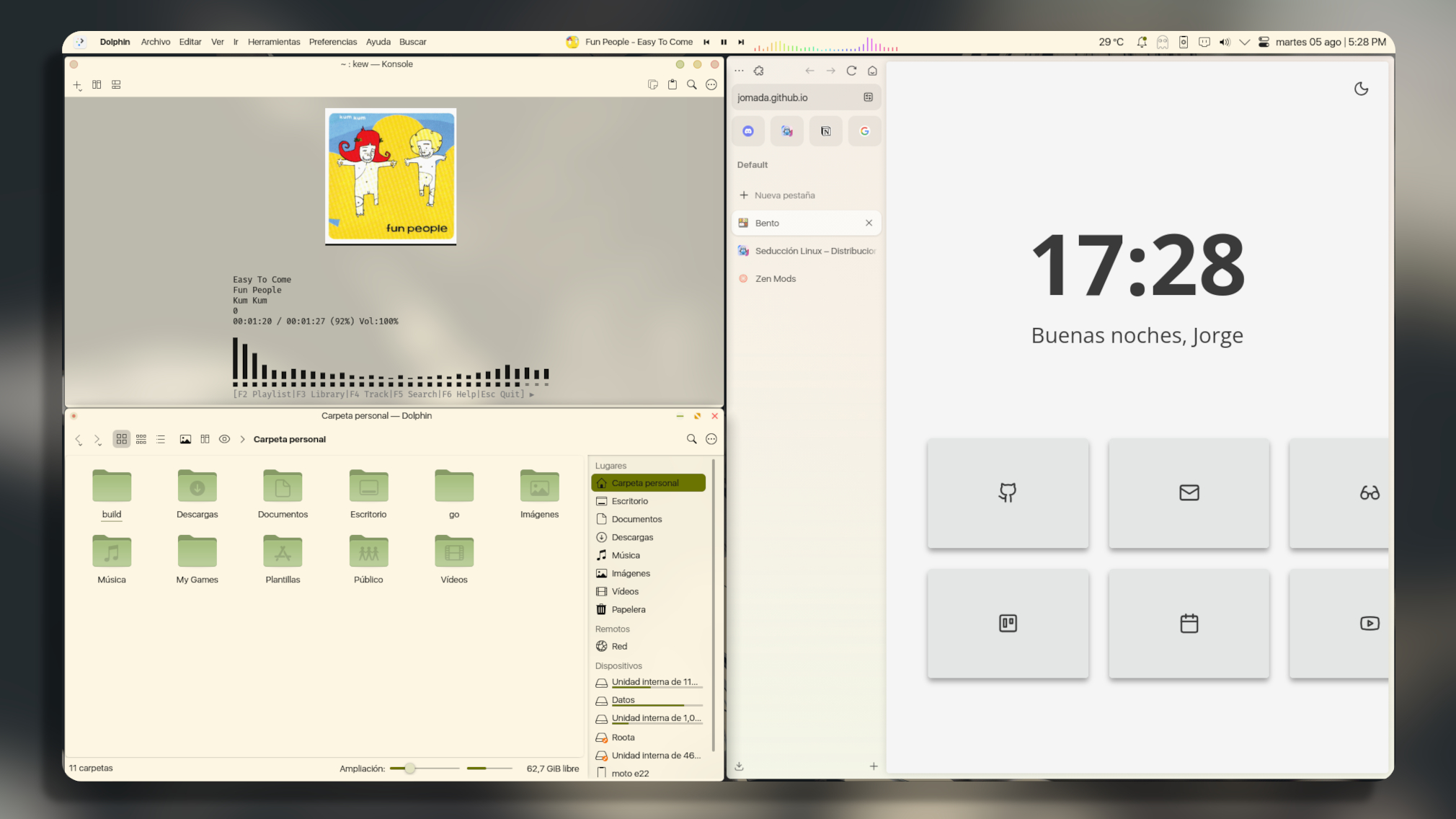1456x819 pixels.
Task: Select the Público folder
Action: (368, 559)
